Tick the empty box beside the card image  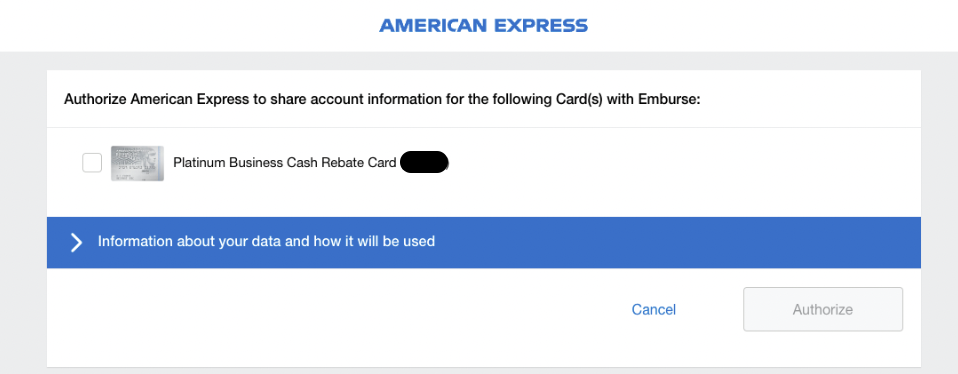coord(92,163)
